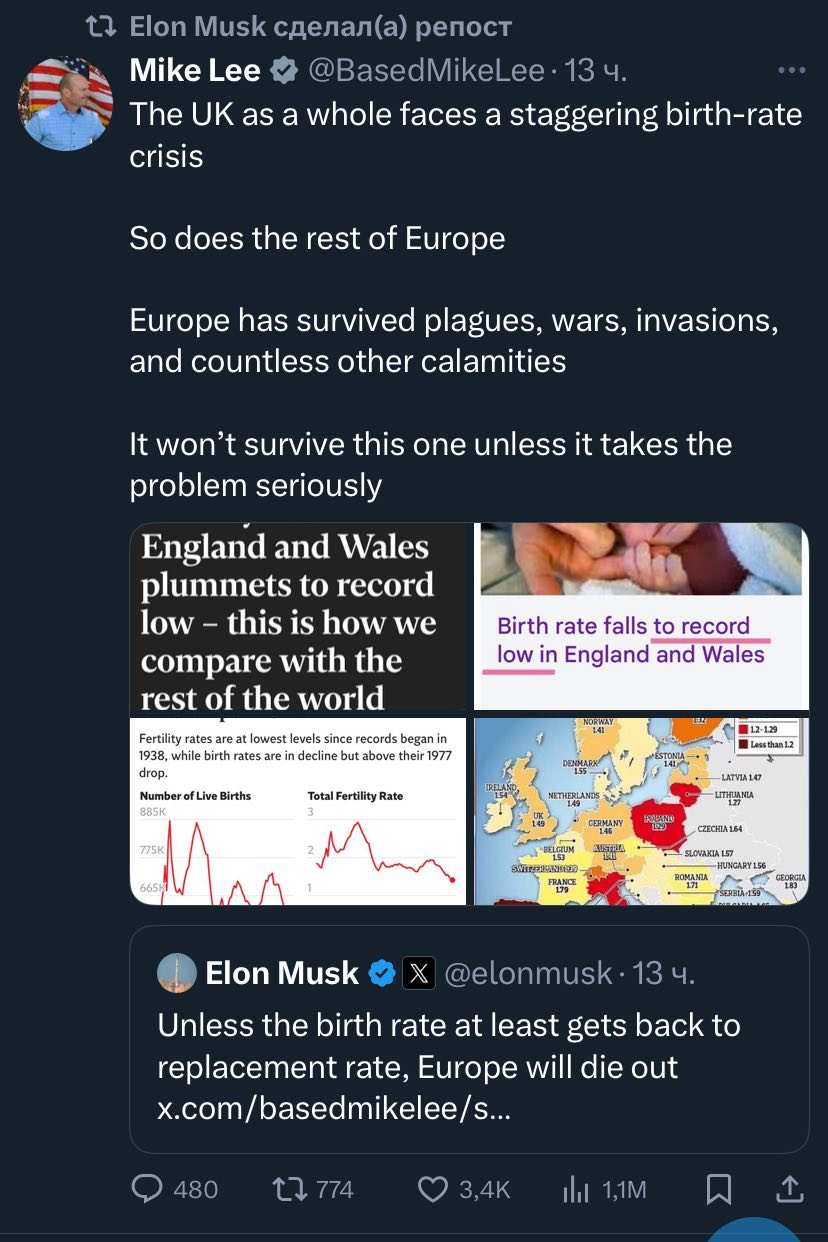Viewport: 828px width, 1242px height.
Task: Open the x.com/basedmikelee quoted link
Action: [x=334, y=1109]
